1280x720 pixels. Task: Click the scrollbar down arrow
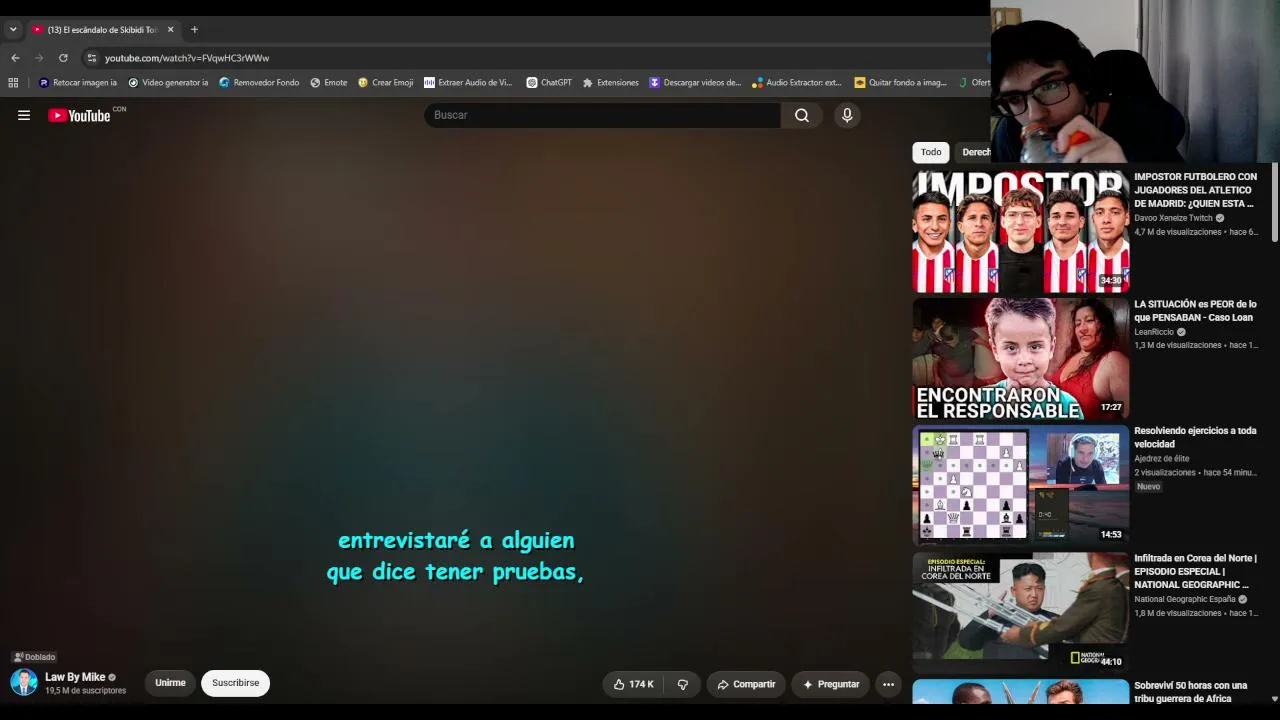click(x=1275, y=699)
